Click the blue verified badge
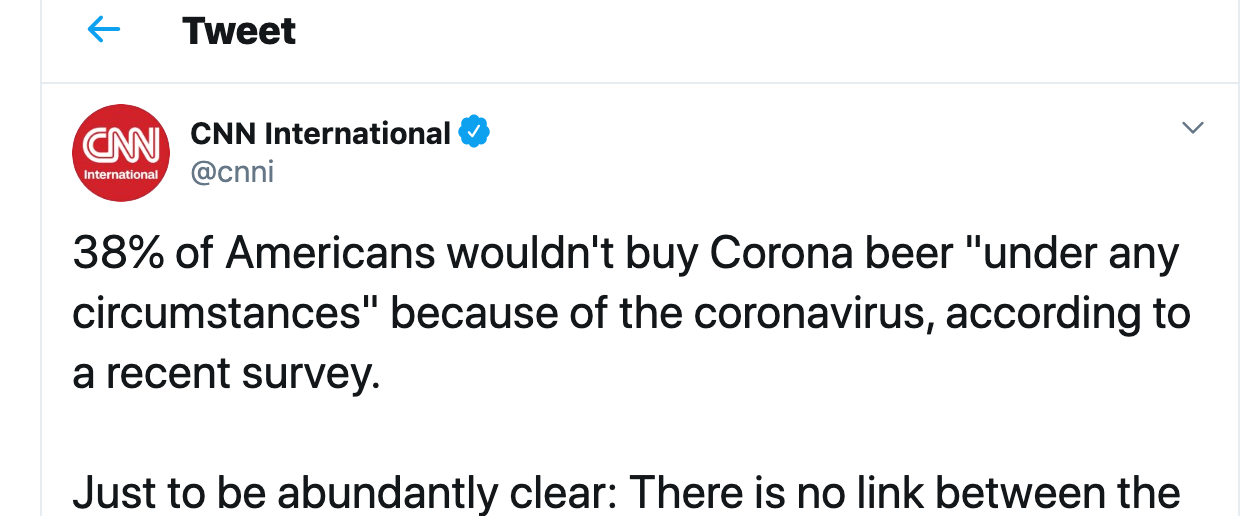 point(474,132)
